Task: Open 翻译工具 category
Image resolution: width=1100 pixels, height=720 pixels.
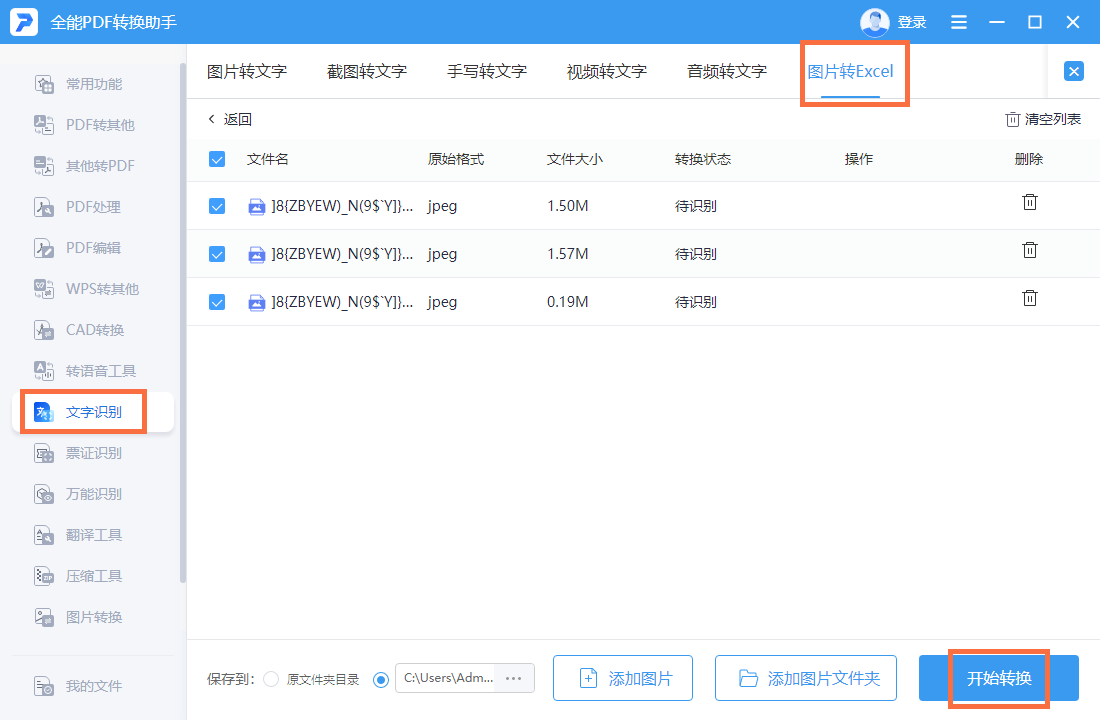Action: (78, 535)
